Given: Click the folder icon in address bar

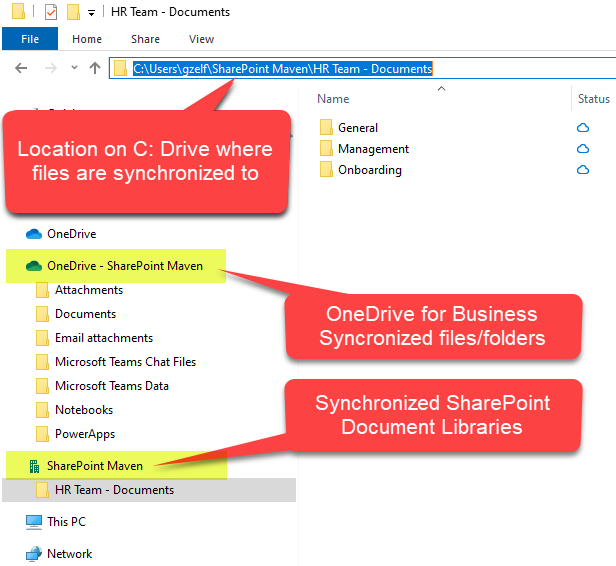Looking at the screenshot, I should click(x=120, y=68).
